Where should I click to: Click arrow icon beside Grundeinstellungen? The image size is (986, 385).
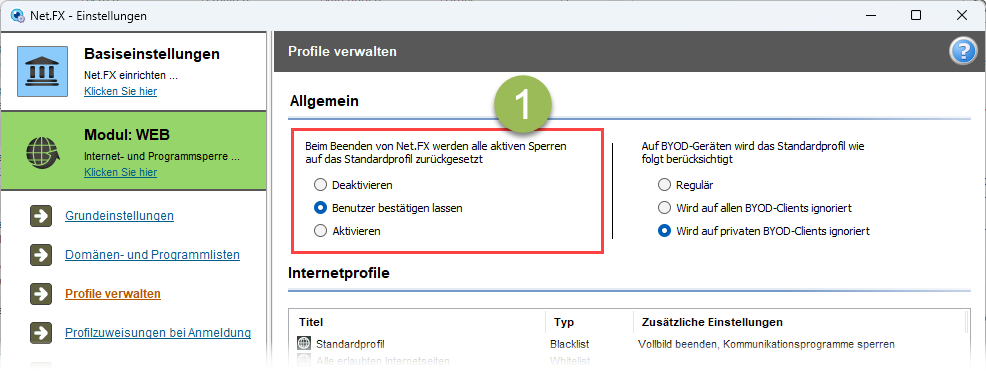coord(41,216)
